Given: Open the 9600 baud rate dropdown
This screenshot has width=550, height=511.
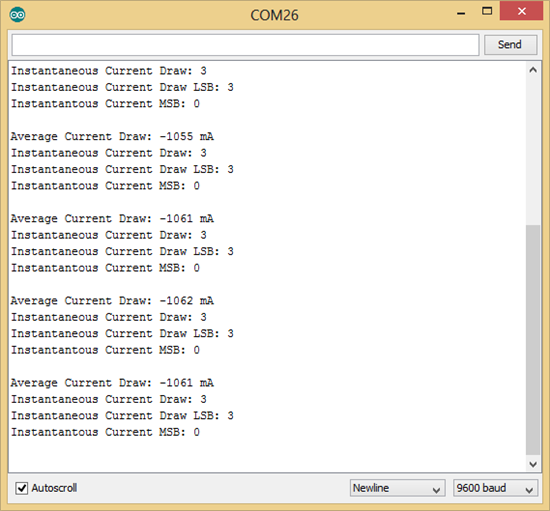Looking at the screenshot, I should 496,488.
